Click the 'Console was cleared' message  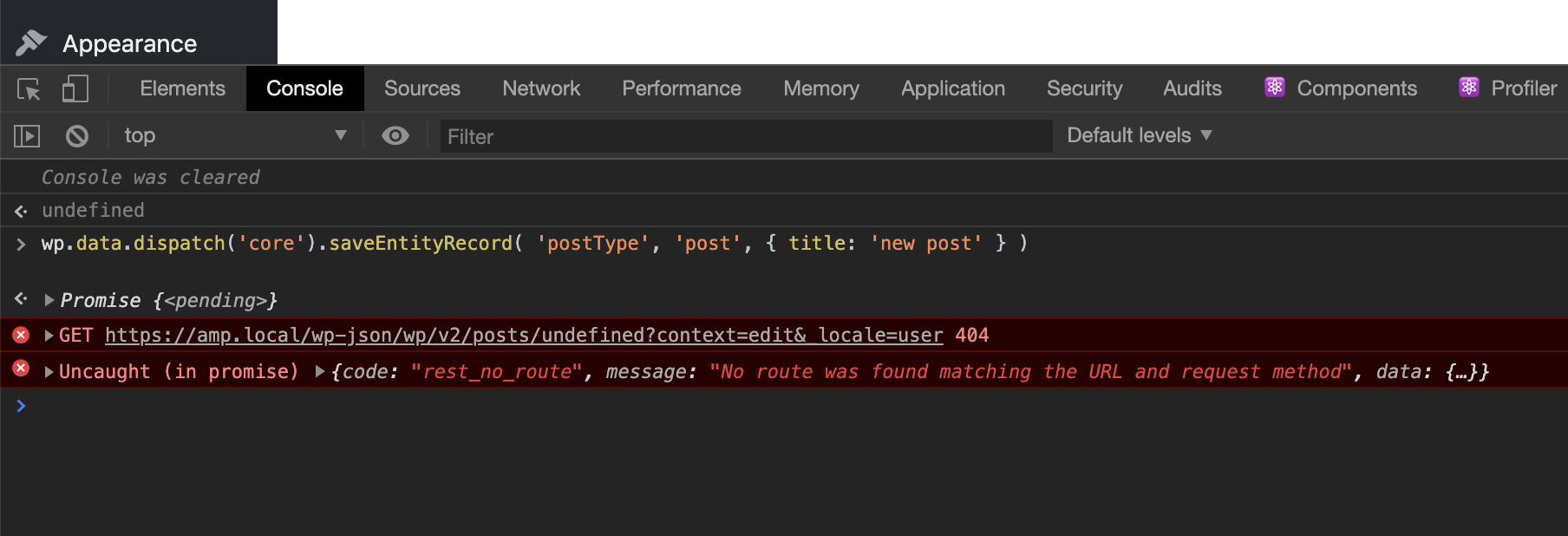pos(151,177)
